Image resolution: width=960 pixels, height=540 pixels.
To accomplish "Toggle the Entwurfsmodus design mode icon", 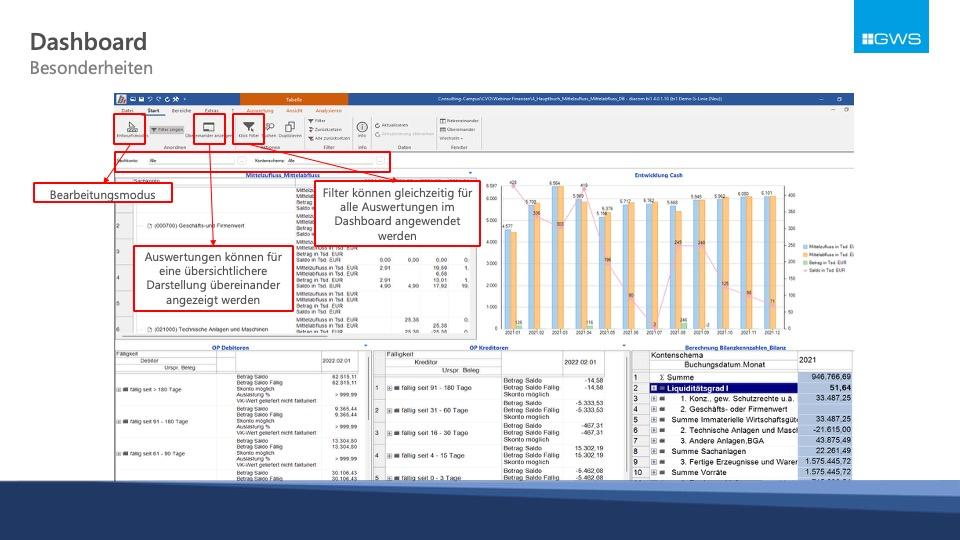I will point(130,129).
